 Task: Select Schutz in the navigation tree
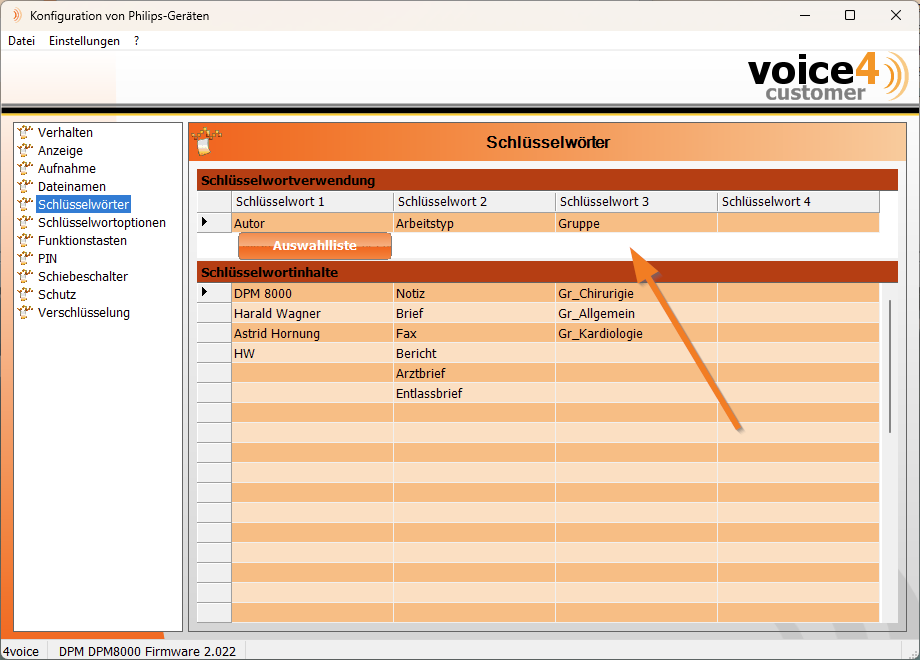coord(57,295)
